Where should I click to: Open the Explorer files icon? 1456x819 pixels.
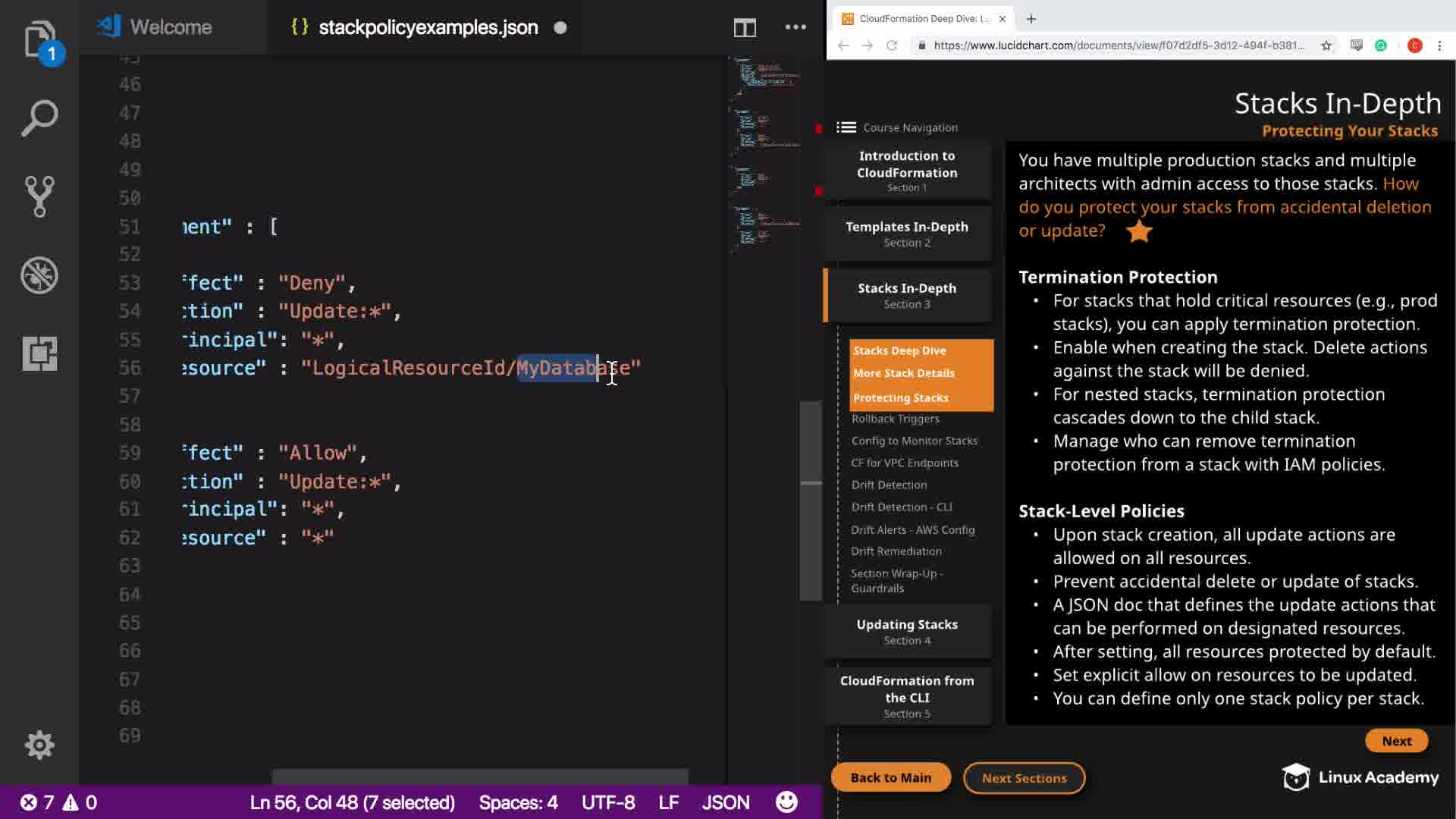(x=39, y=38)
